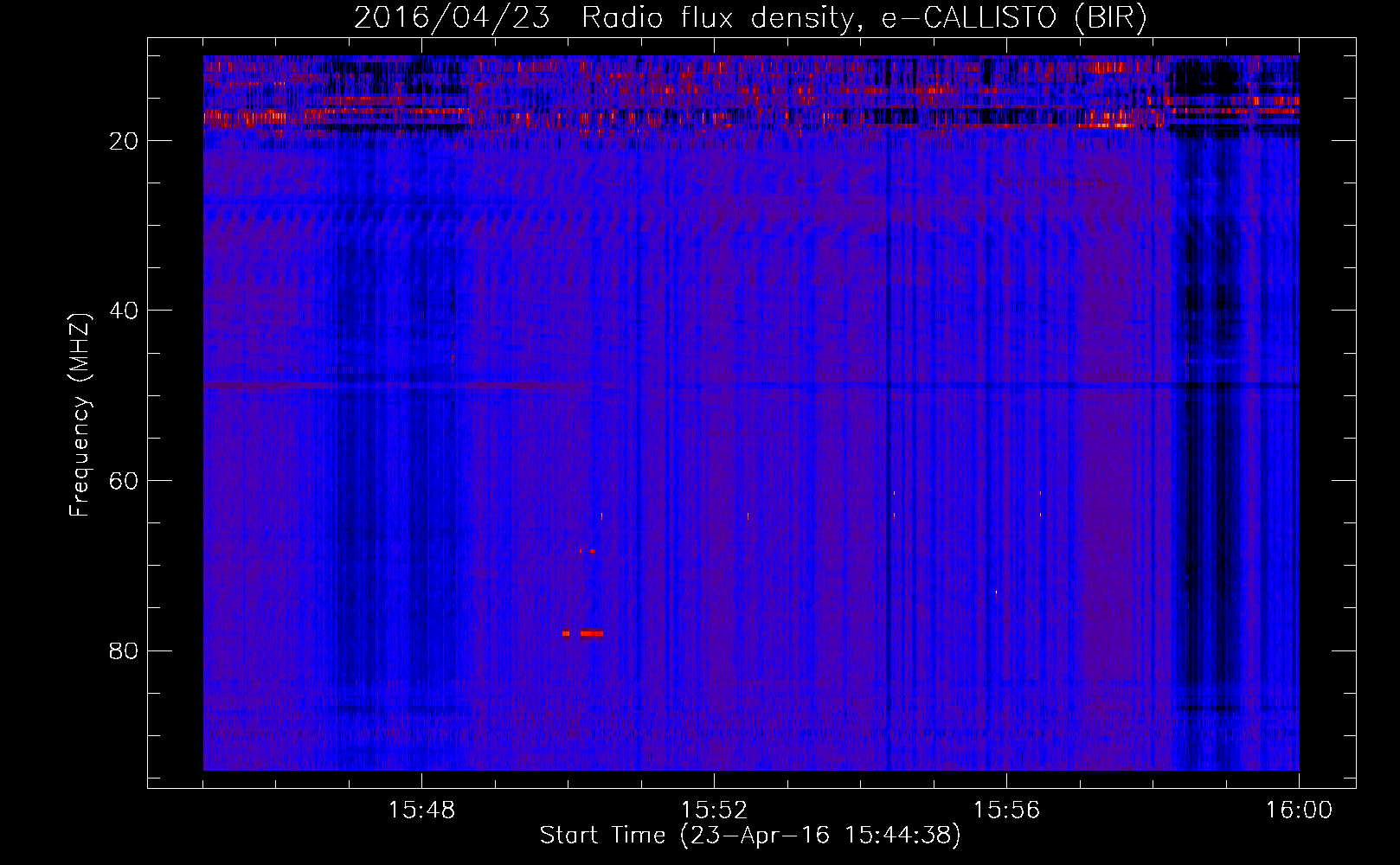Click the 15:48 time tick label
This screenshot has width=1400, height=865.
coord(422,811)
